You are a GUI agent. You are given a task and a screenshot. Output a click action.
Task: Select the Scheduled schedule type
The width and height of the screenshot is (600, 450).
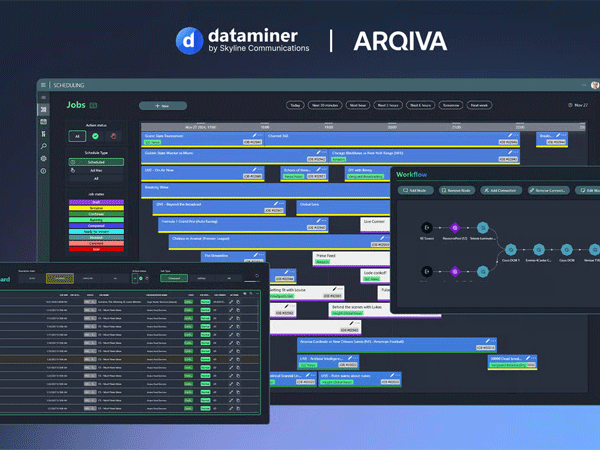coord(96,162)
